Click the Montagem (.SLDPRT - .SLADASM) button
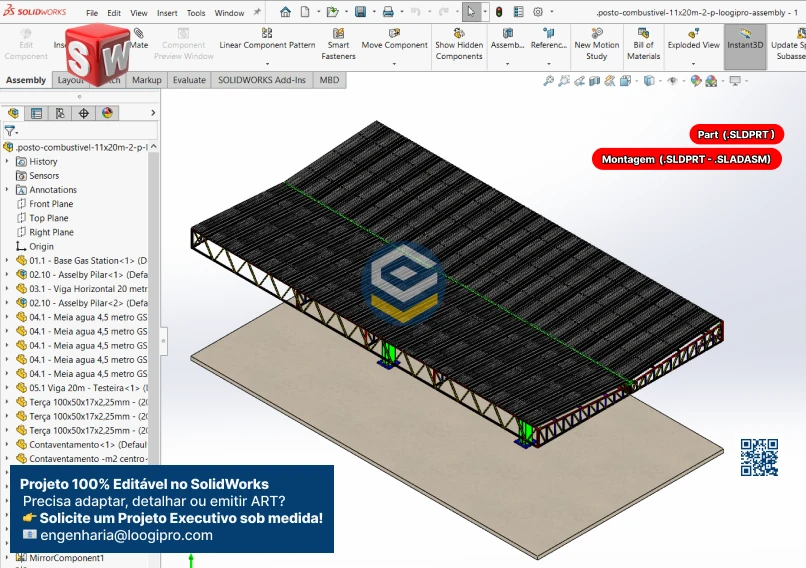806x568 pixels. (x=686, y=159)
